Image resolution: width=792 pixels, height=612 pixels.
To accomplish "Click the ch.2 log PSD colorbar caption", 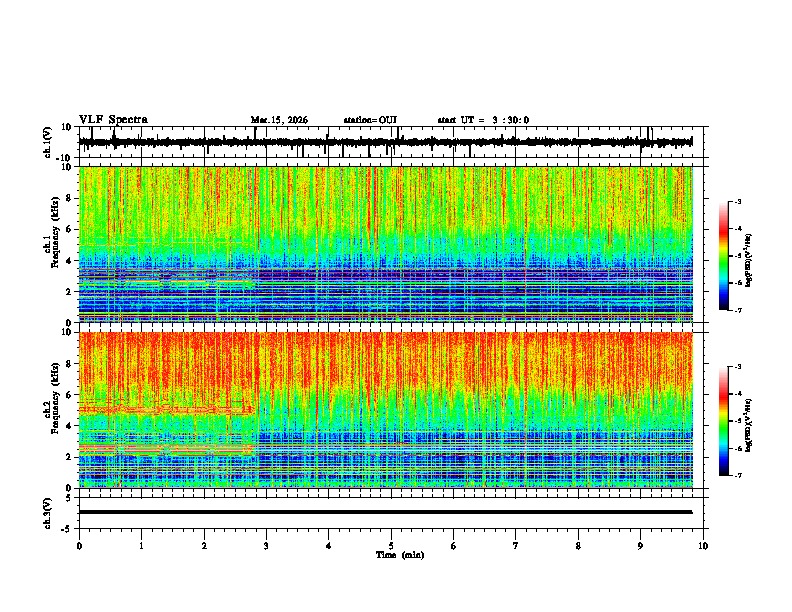I will (749, 426).
